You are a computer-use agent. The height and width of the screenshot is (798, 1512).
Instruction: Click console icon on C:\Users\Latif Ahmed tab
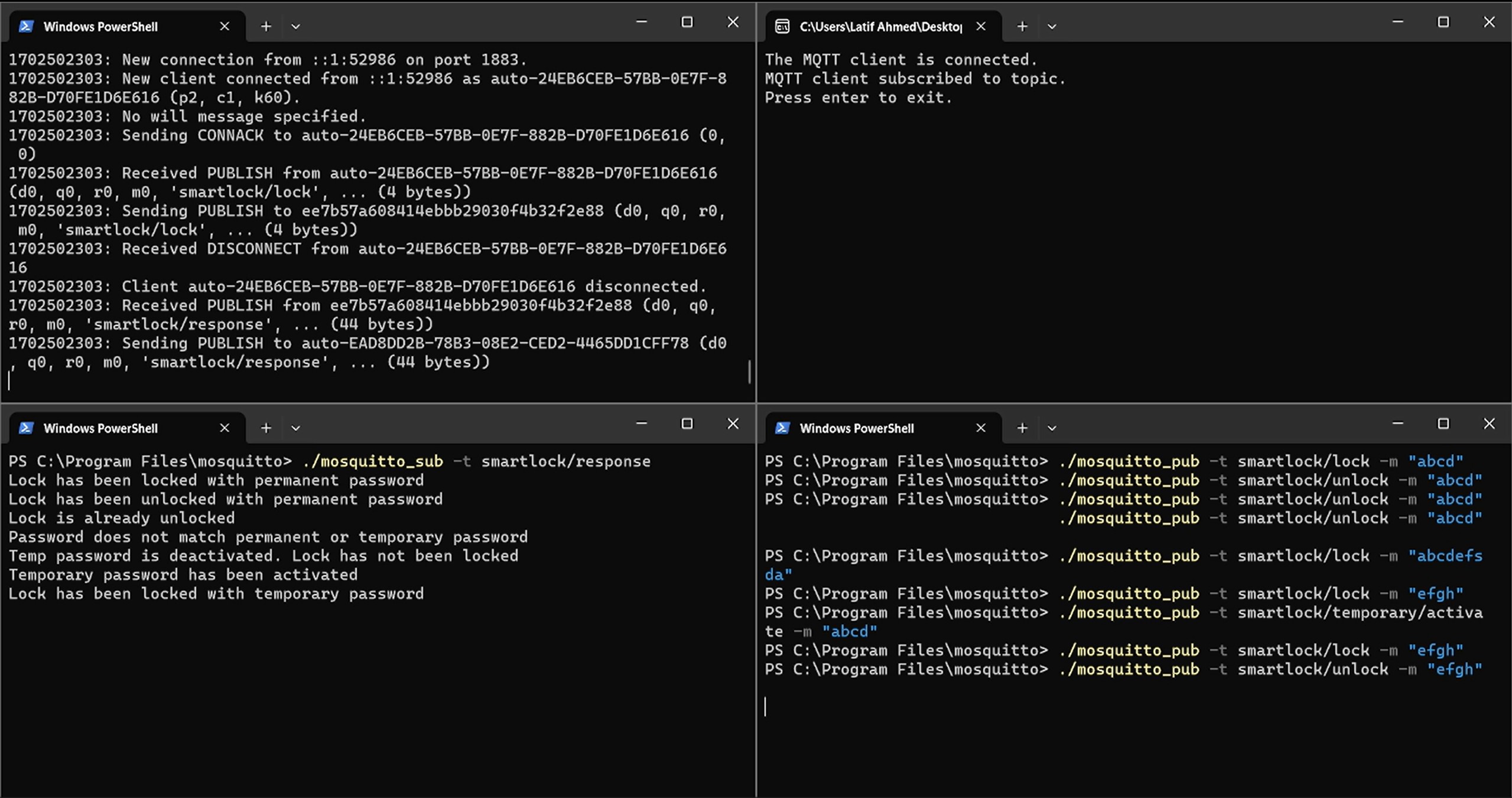(x=782, y=26)
